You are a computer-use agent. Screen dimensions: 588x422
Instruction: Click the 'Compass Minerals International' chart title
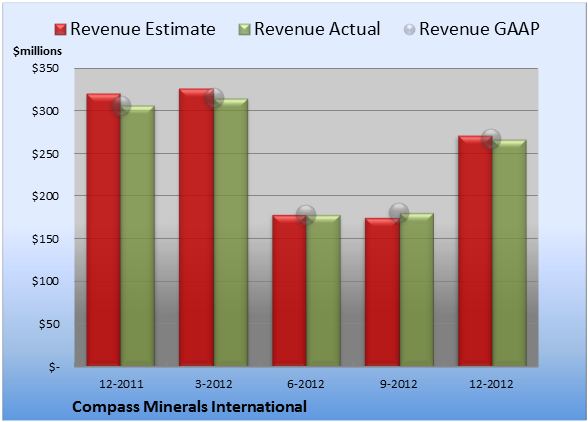[x=189, y=407]
